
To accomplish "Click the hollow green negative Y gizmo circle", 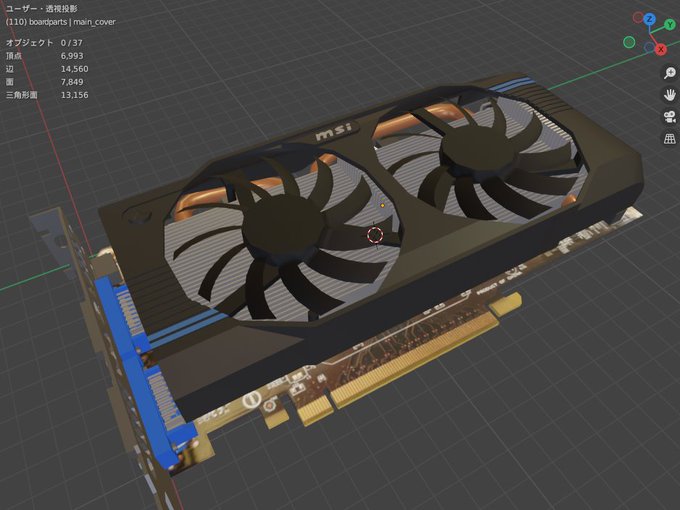I will click(629, 42).
